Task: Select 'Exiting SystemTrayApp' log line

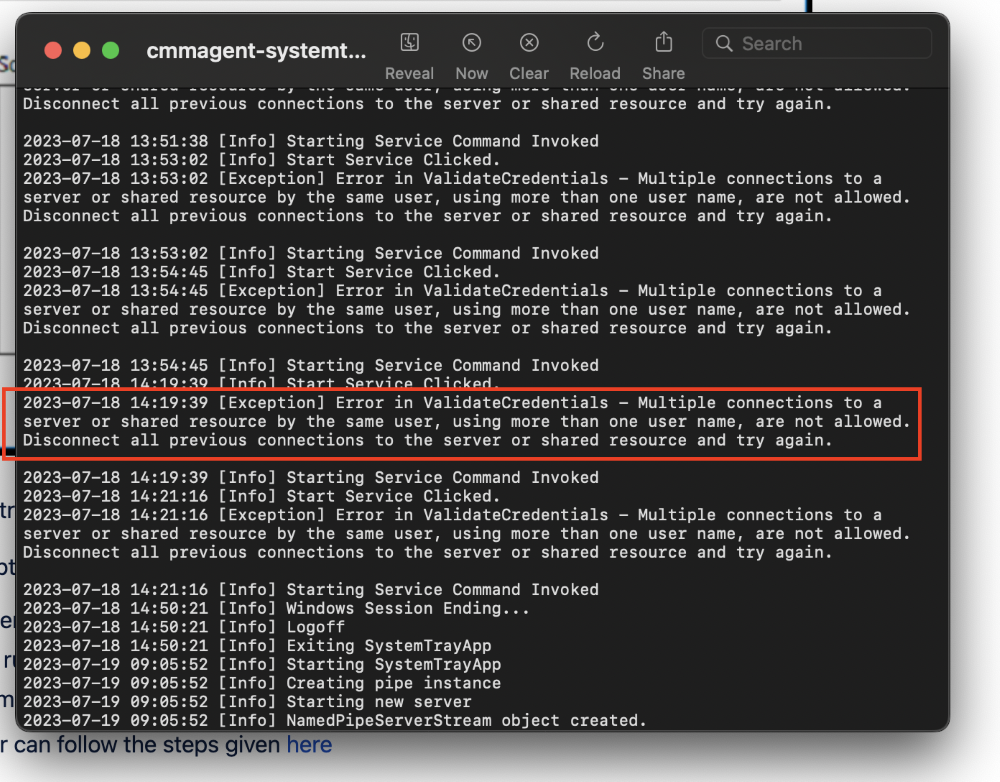Action: [257, 646]
